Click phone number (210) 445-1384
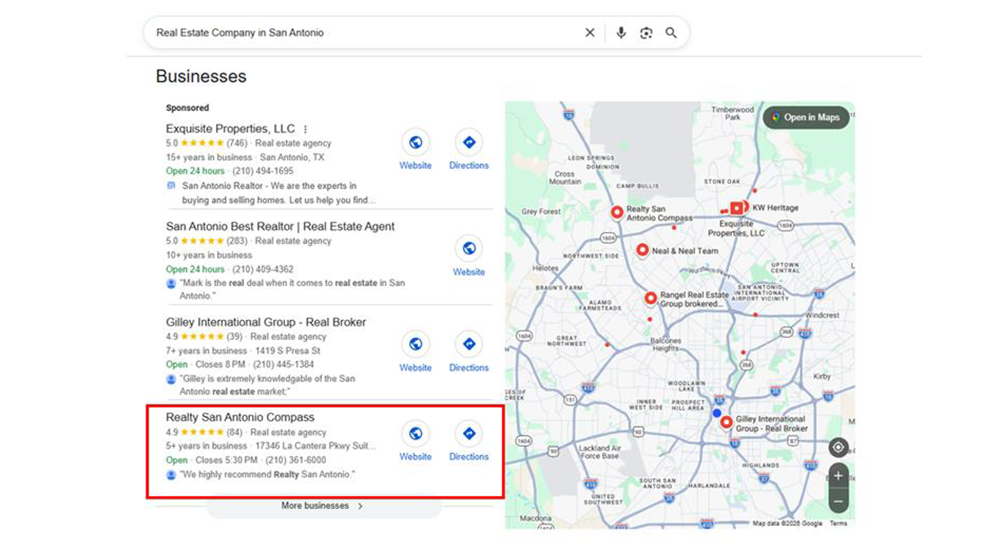 (x=283, y=364)
